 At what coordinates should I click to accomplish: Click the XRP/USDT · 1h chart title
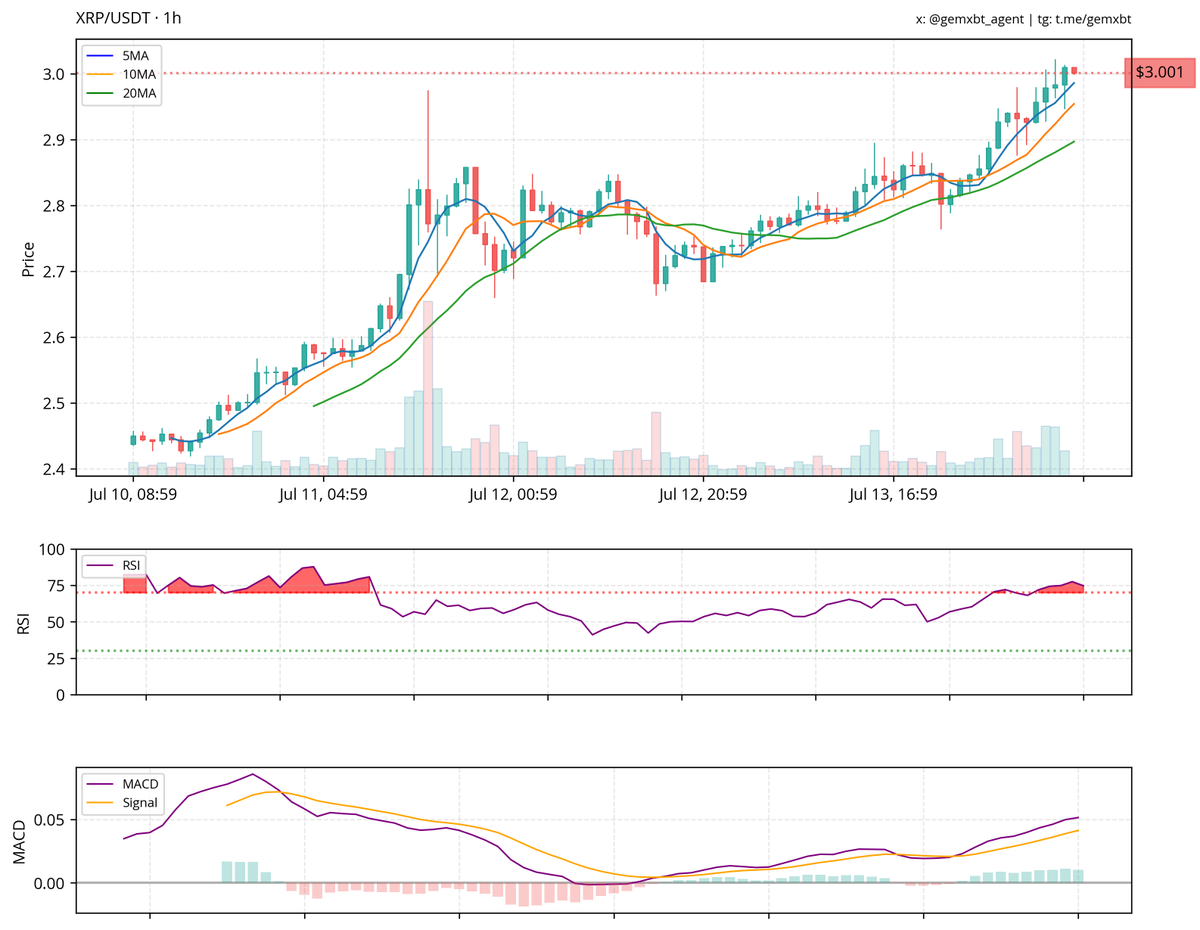pos(129,18)
